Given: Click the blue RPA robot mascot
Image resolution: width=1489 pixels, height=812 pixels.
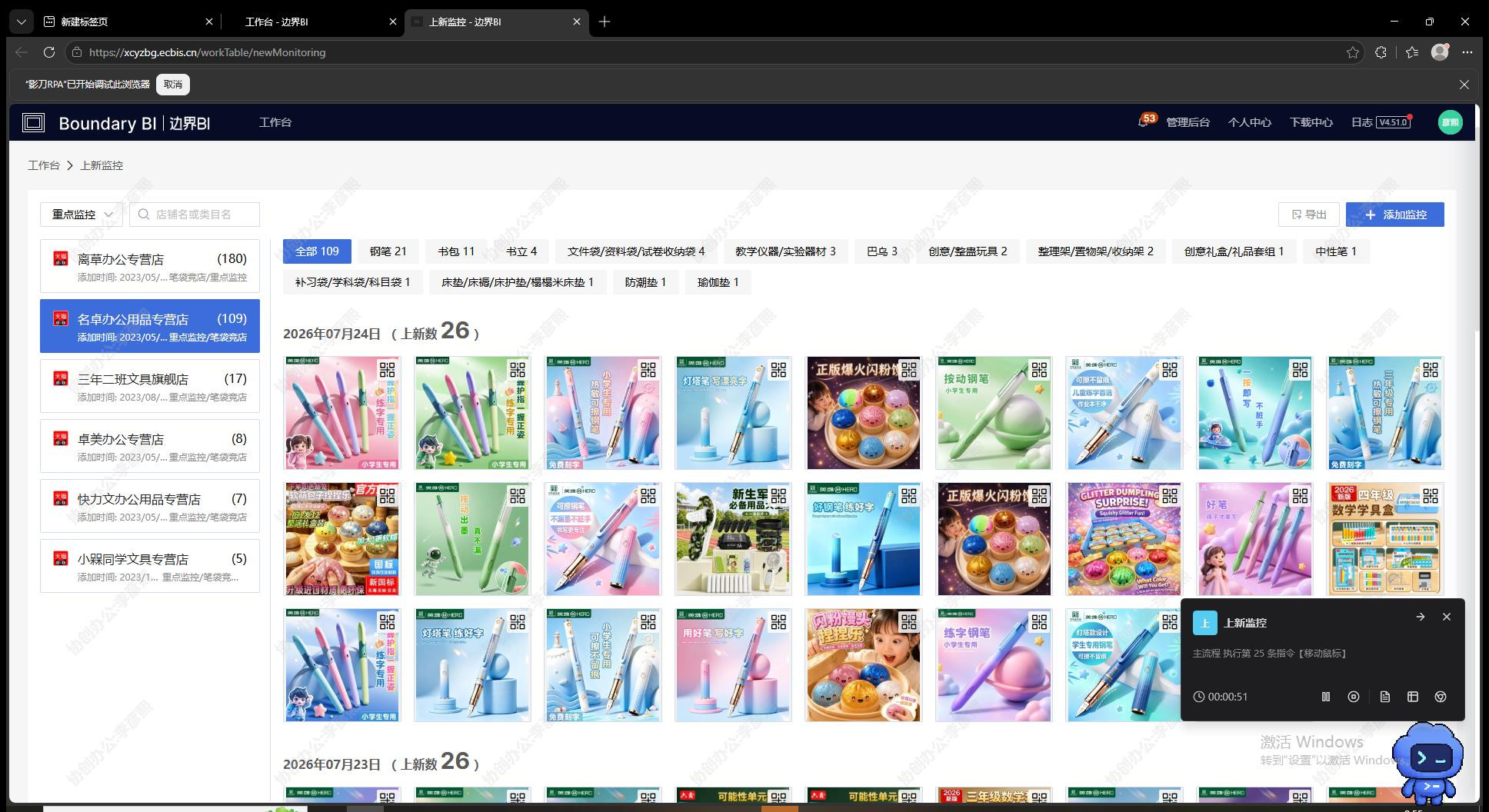Looking at the screenshot, I should [x=1427, y=763].
